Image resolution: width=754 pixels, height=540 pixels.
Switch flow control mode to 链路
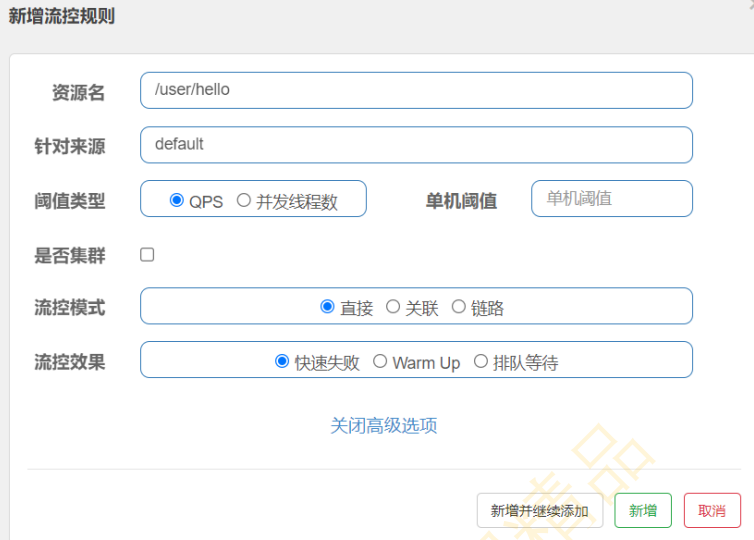click(459, 307)
